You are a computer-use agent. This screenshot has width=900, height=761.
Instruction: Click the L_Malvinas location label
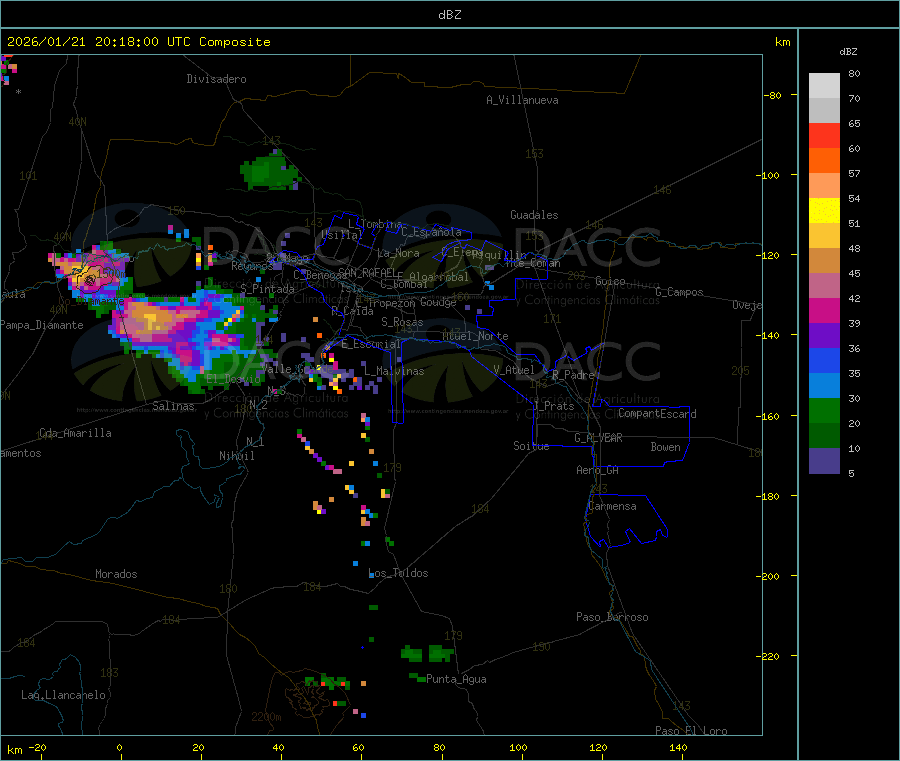coord(394,371)
